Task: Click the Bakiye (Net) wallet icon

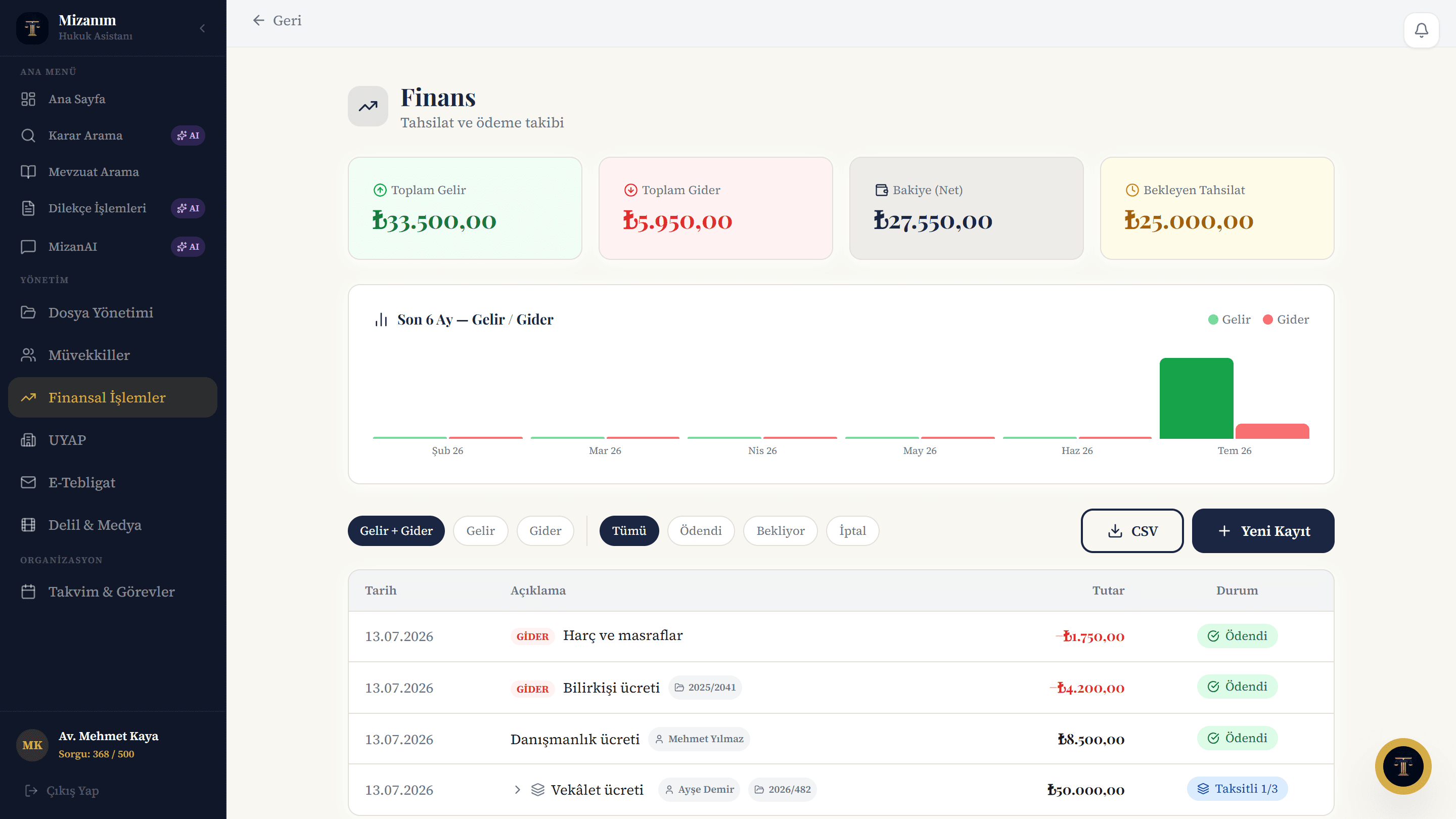Action: click(881, 190)
